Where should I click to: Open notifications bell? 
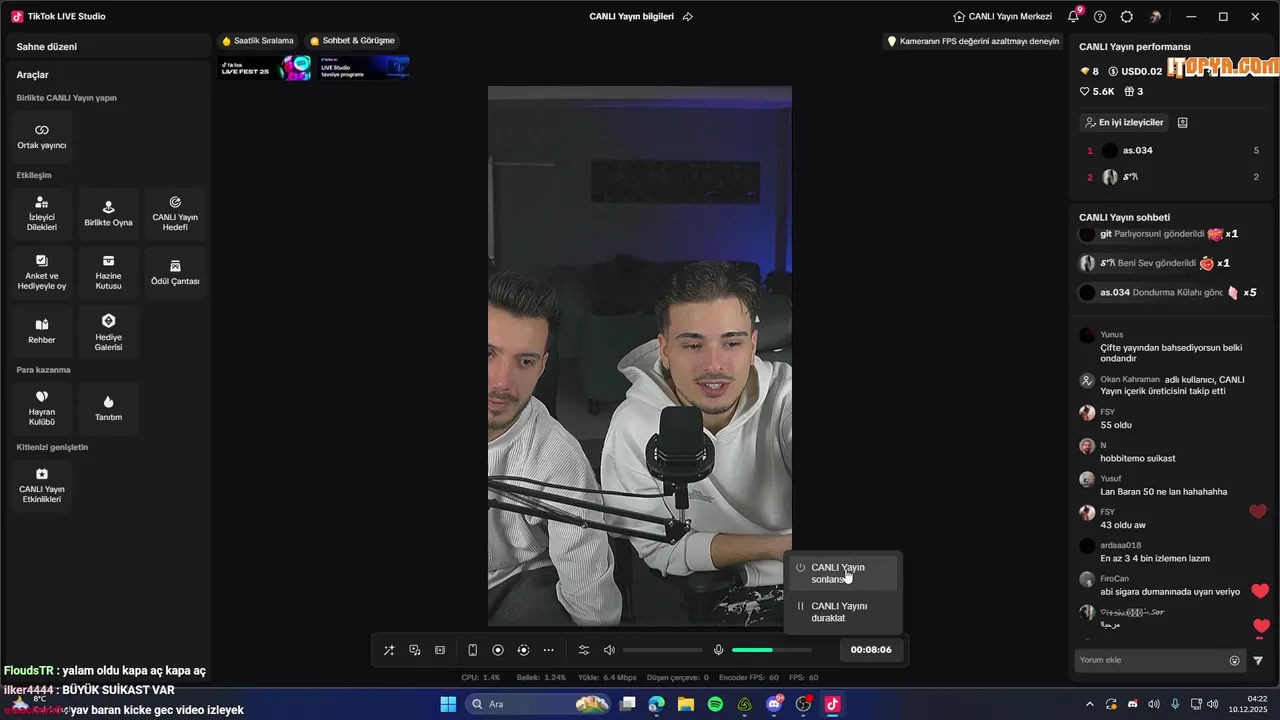(x=1073, y=16)
